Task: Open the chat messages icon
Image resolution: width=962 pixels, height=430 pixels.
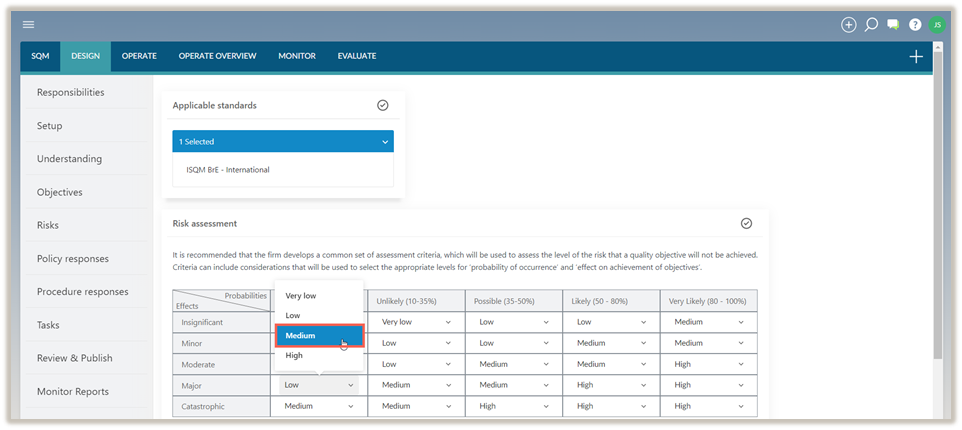Action: coord(893,25)
